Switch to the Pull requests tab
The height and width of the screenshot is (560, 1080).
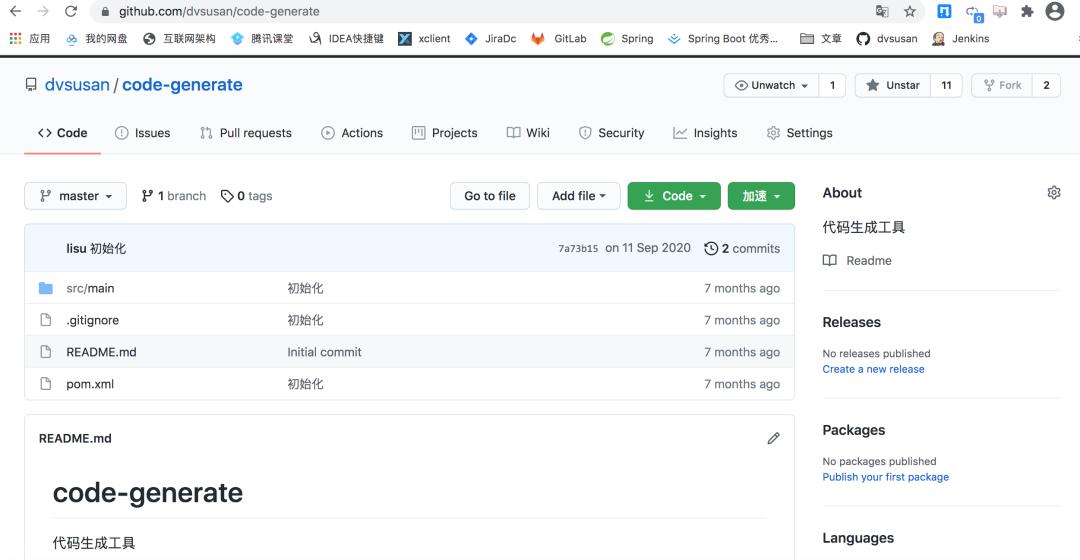pos(245,133)
